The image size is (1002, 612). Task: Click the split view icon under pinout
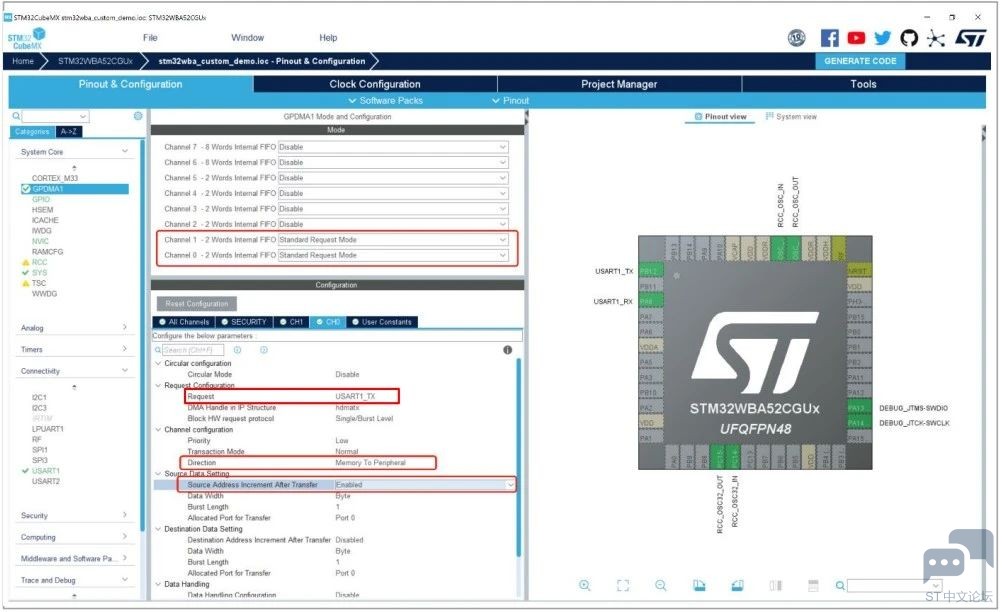pyautogui.click(x=776, y=585)
